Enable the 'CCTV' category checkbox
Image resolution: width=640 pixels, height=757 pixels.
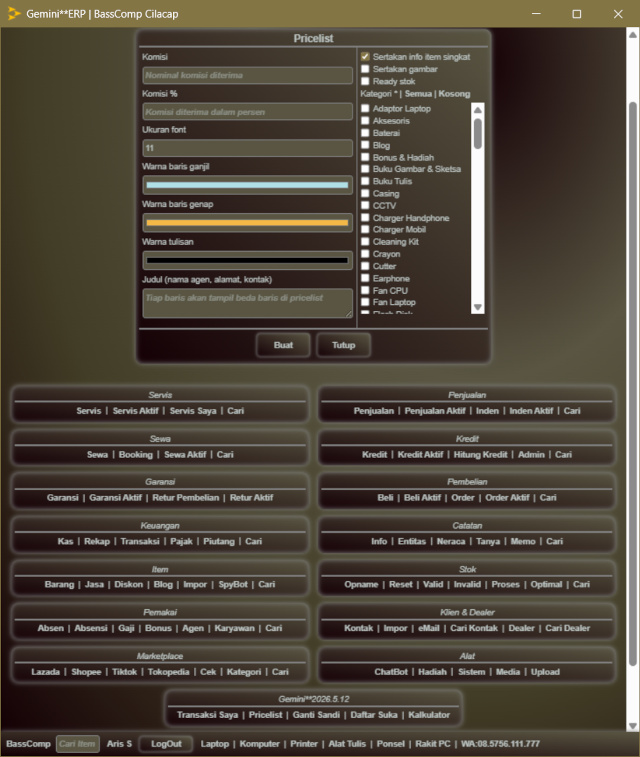[x=365, y=205]
